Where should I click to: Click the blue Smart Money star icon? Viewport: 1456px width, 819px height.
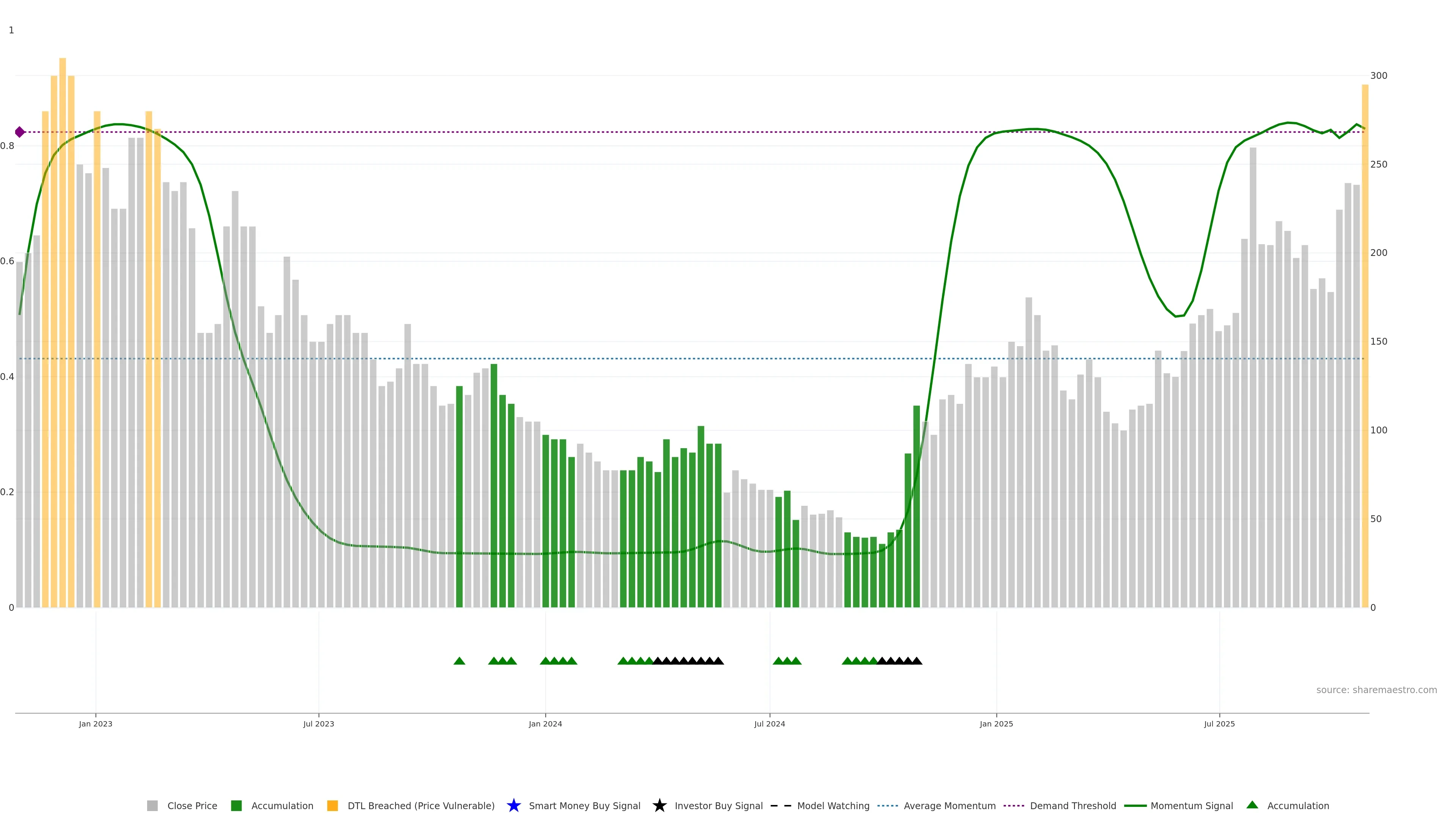coord(514,805)
